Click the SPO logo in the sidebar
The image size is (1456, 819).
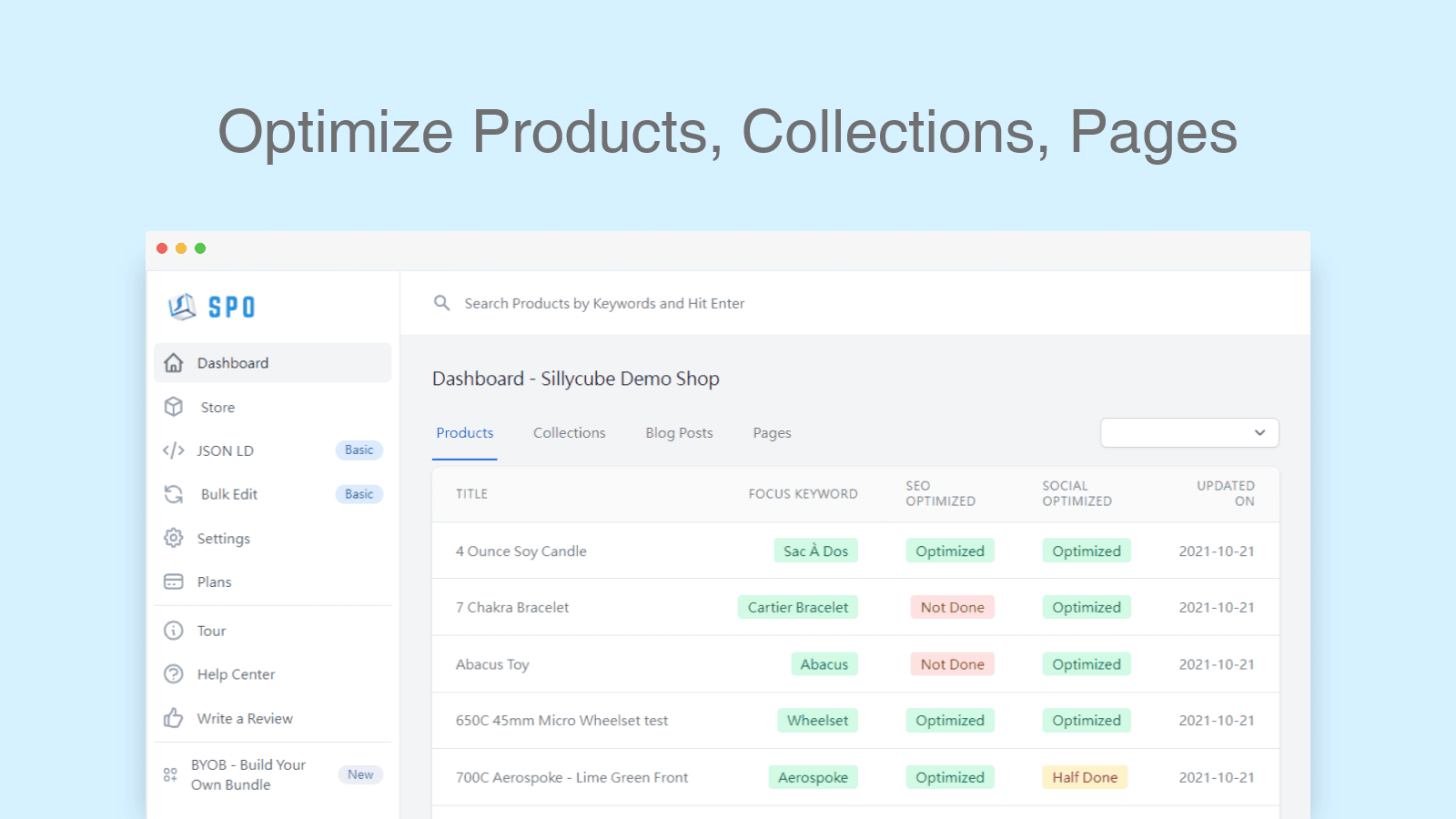point(210,307)
